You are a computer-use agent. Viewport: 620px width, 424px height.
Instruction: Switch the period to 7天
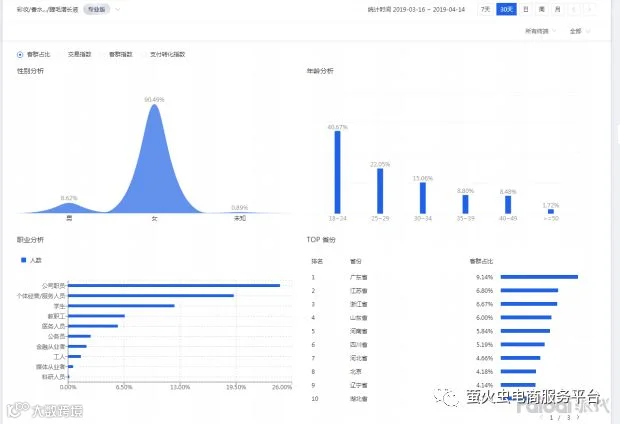486,9
